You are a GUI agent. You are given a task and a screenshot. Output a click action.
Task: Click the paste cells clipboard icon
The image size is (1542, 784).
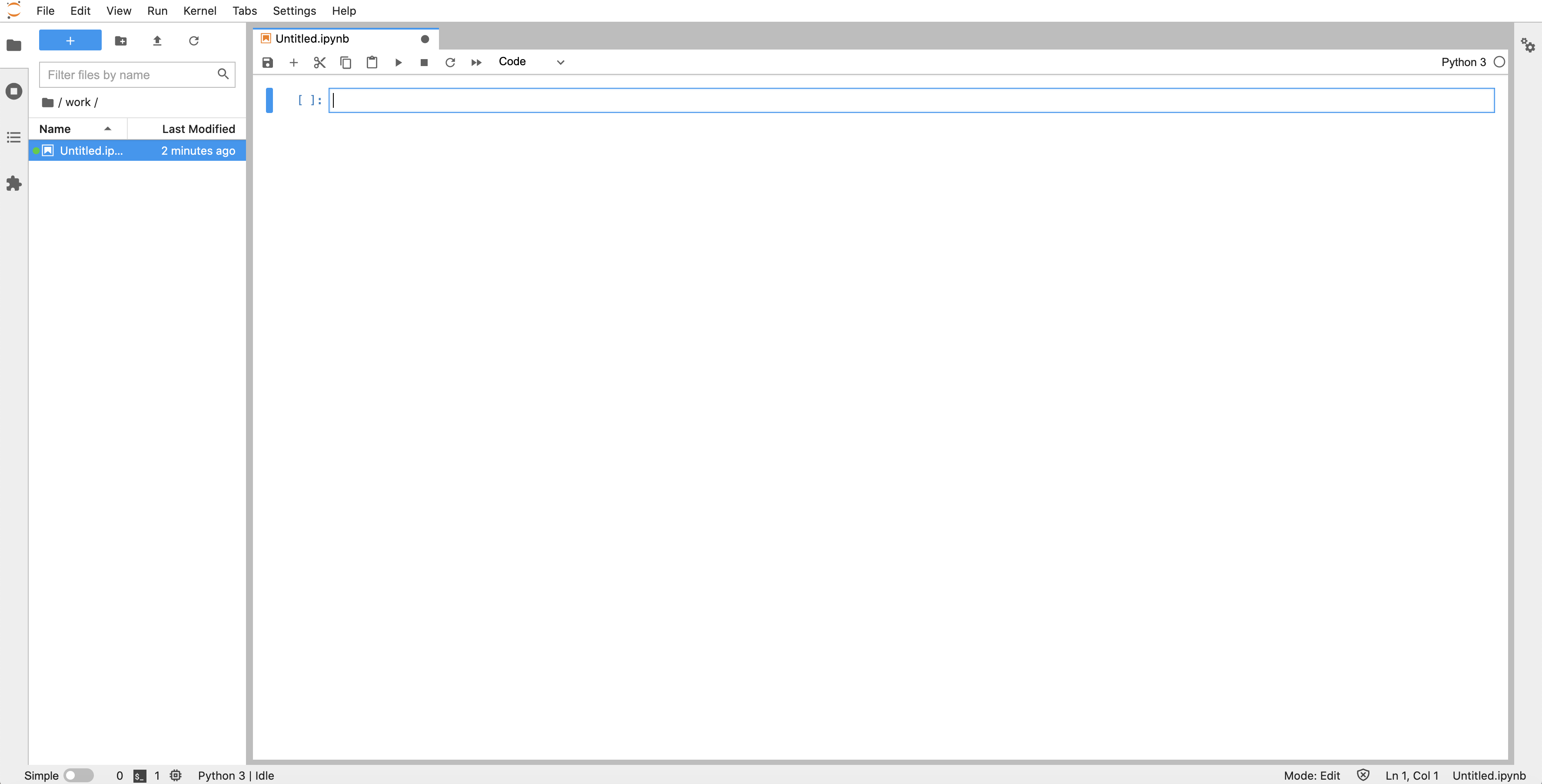click(372, 62)
